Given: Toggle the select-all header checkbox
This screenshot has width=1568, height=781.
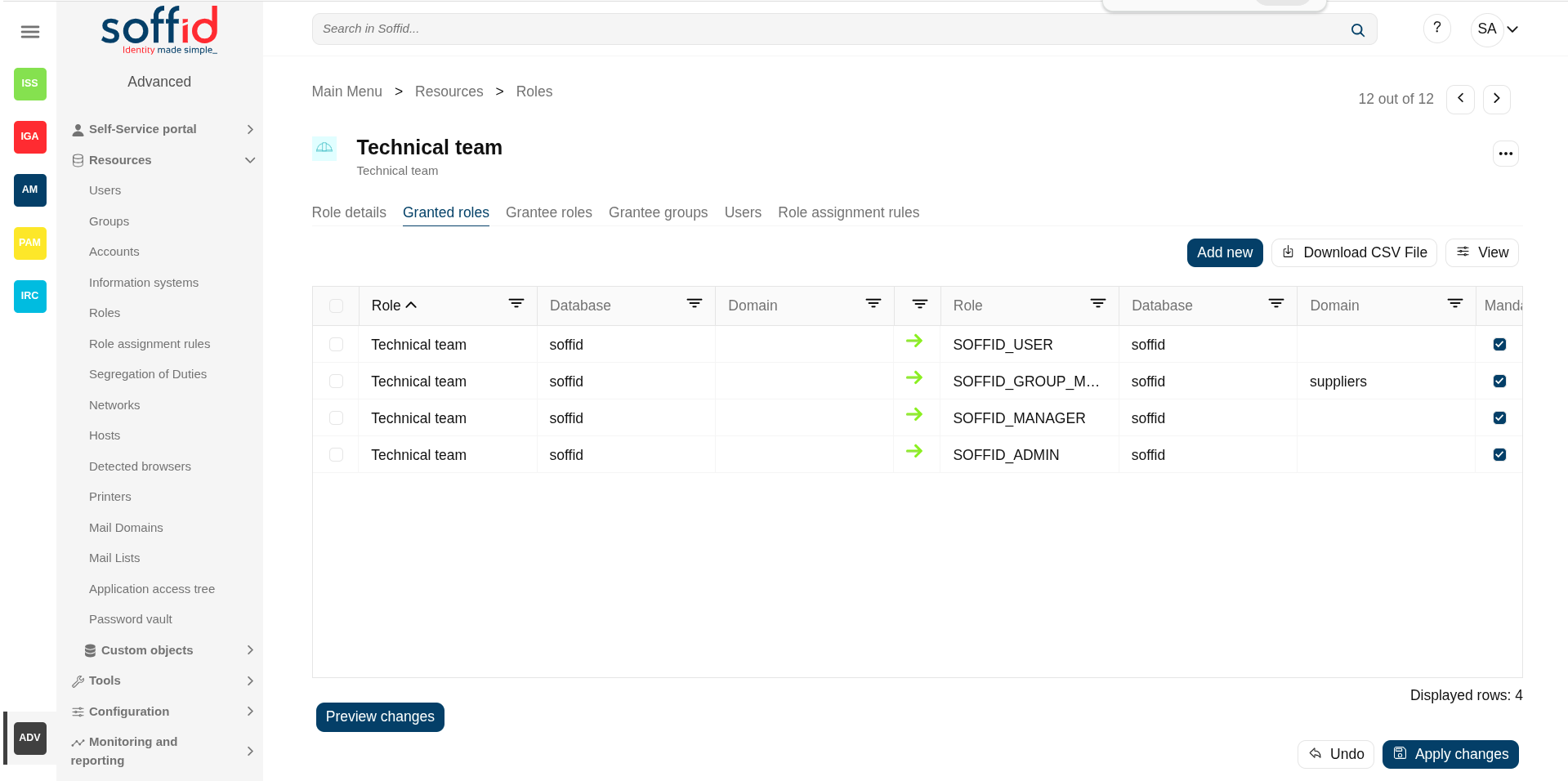Looking at the screenshot, I should (336, 306).
